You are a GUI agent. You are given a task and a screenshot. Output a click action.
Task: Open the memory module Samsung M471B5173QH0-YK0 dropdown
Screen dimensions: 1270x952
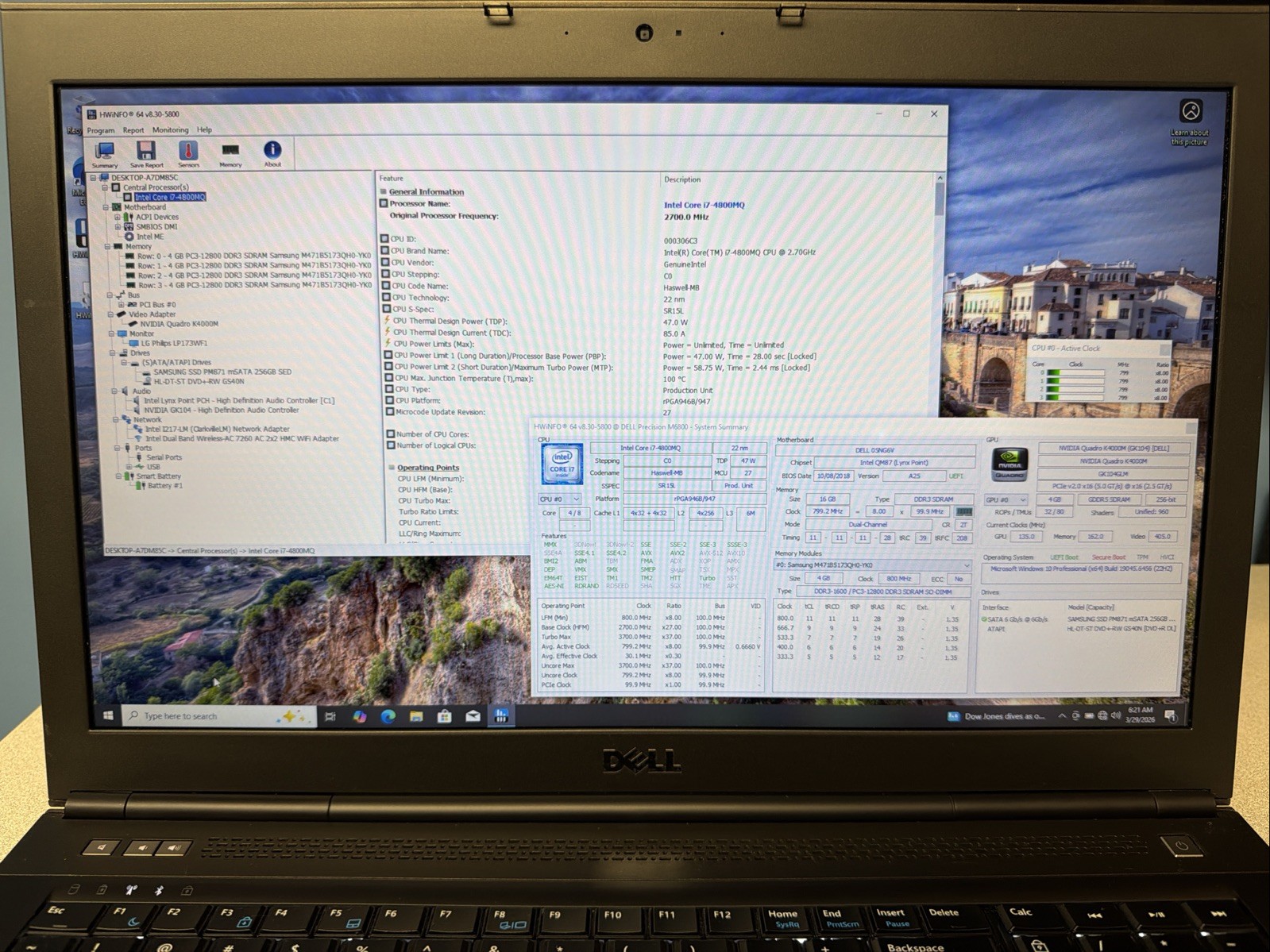[871, 565]
